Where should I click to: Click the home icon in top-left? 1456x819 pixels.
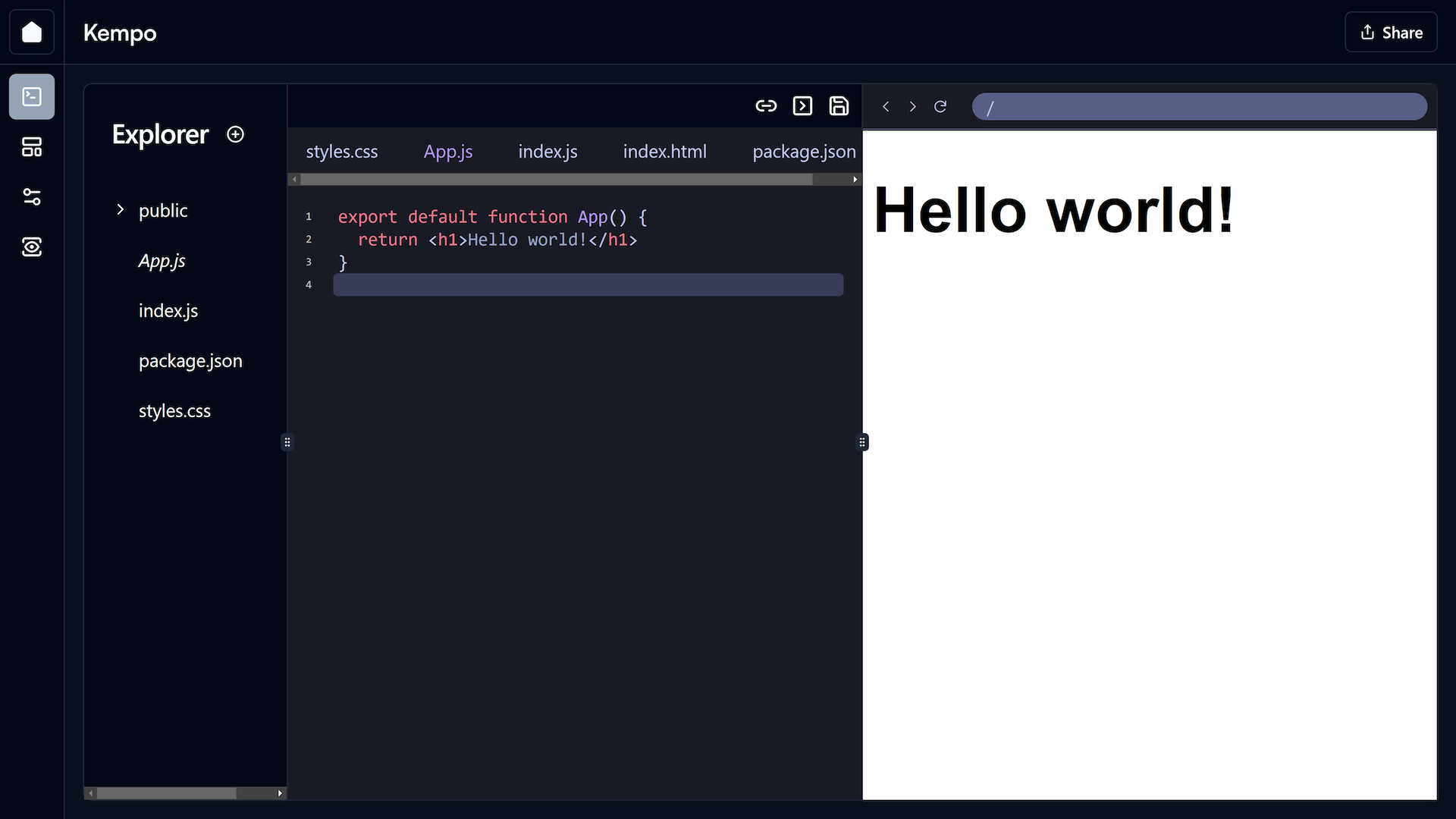32,32
